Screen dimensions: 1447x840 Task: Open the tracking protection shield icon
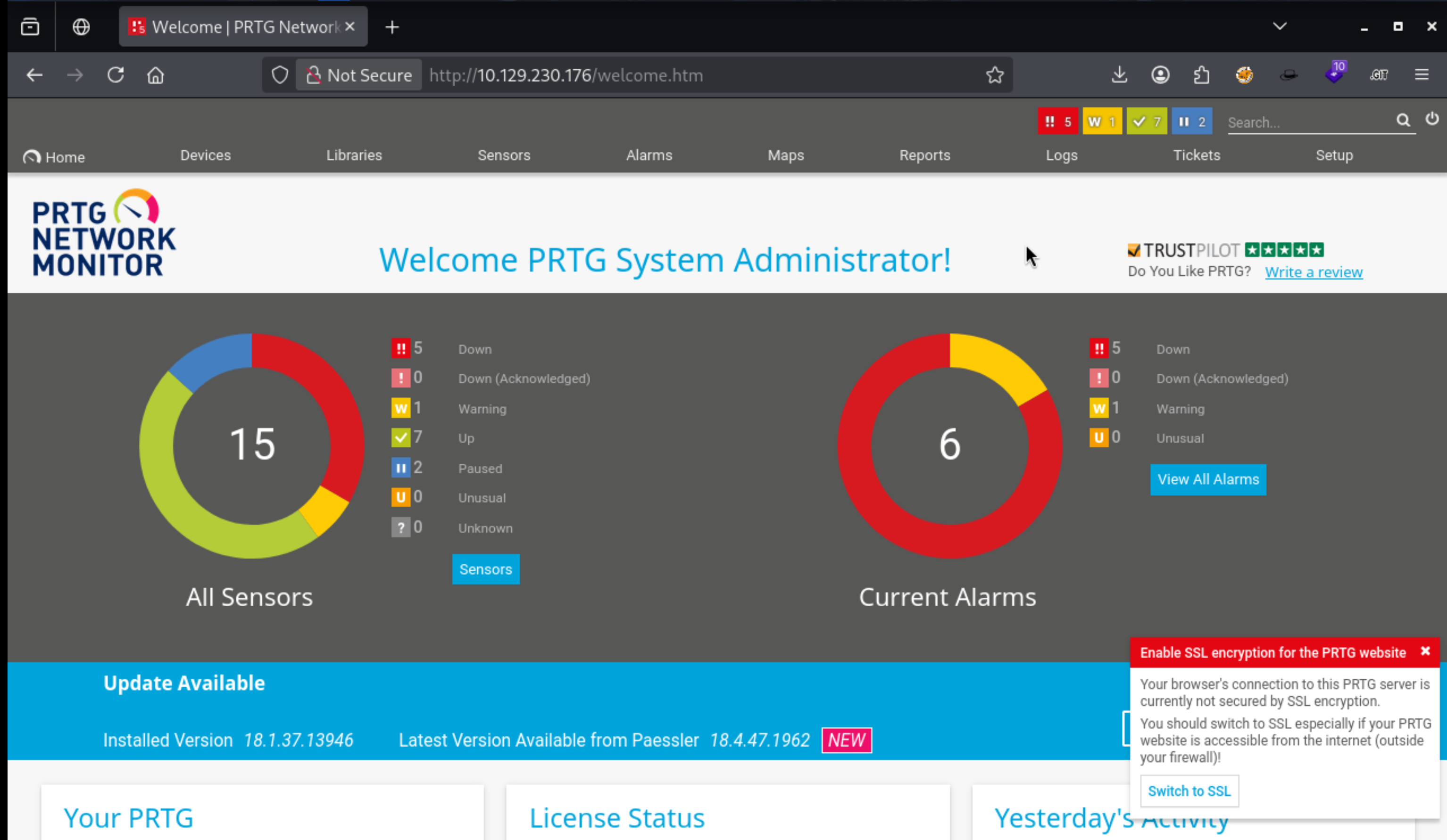[280, 75]
